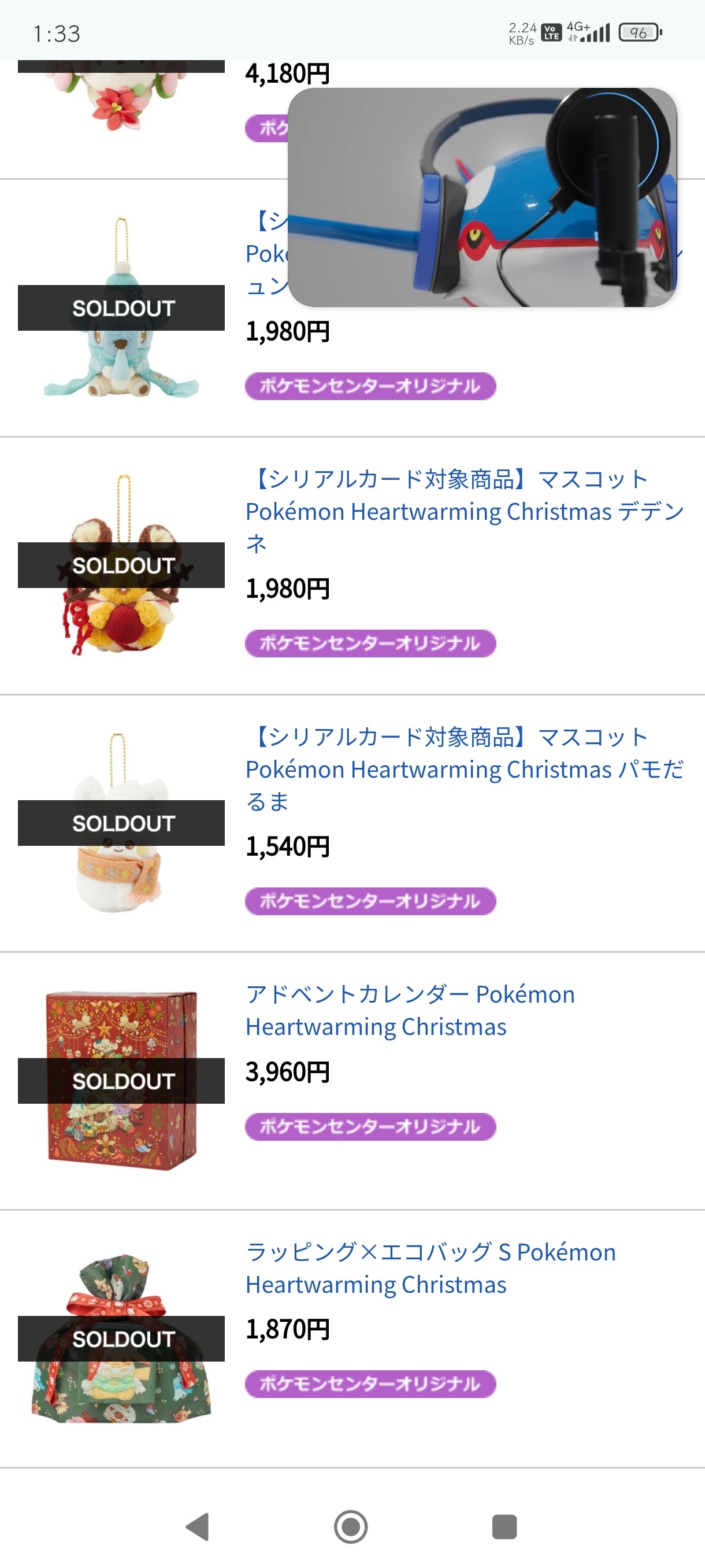Tap the Android recent apps square button
The image size is (705, 1568).
pos(504,1526)
